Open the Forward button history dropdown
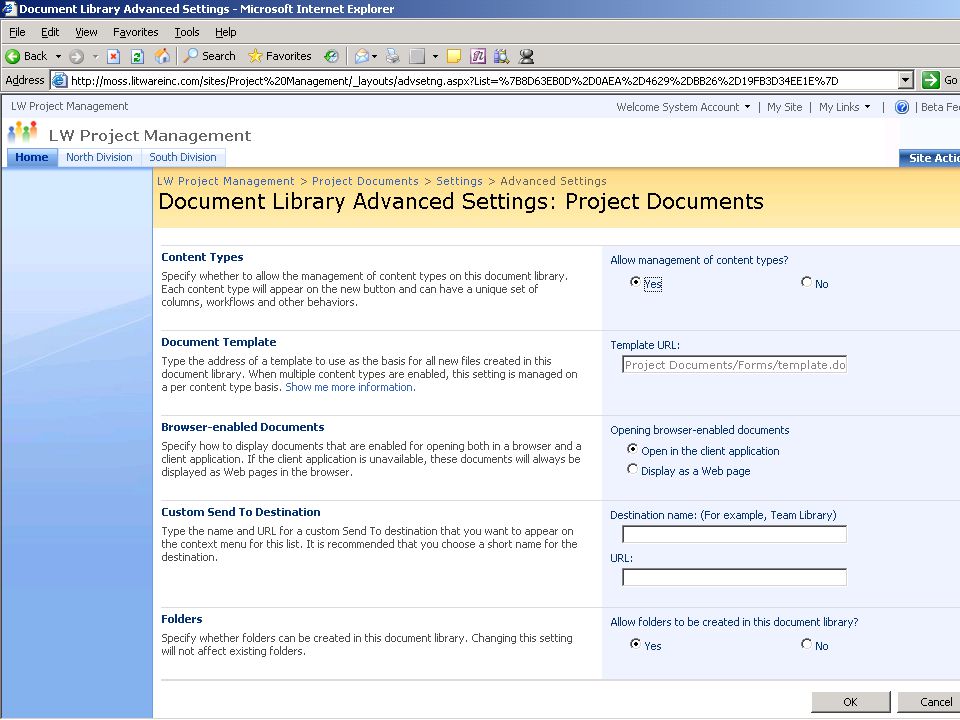Screen dimensions: 960x720 95,56
